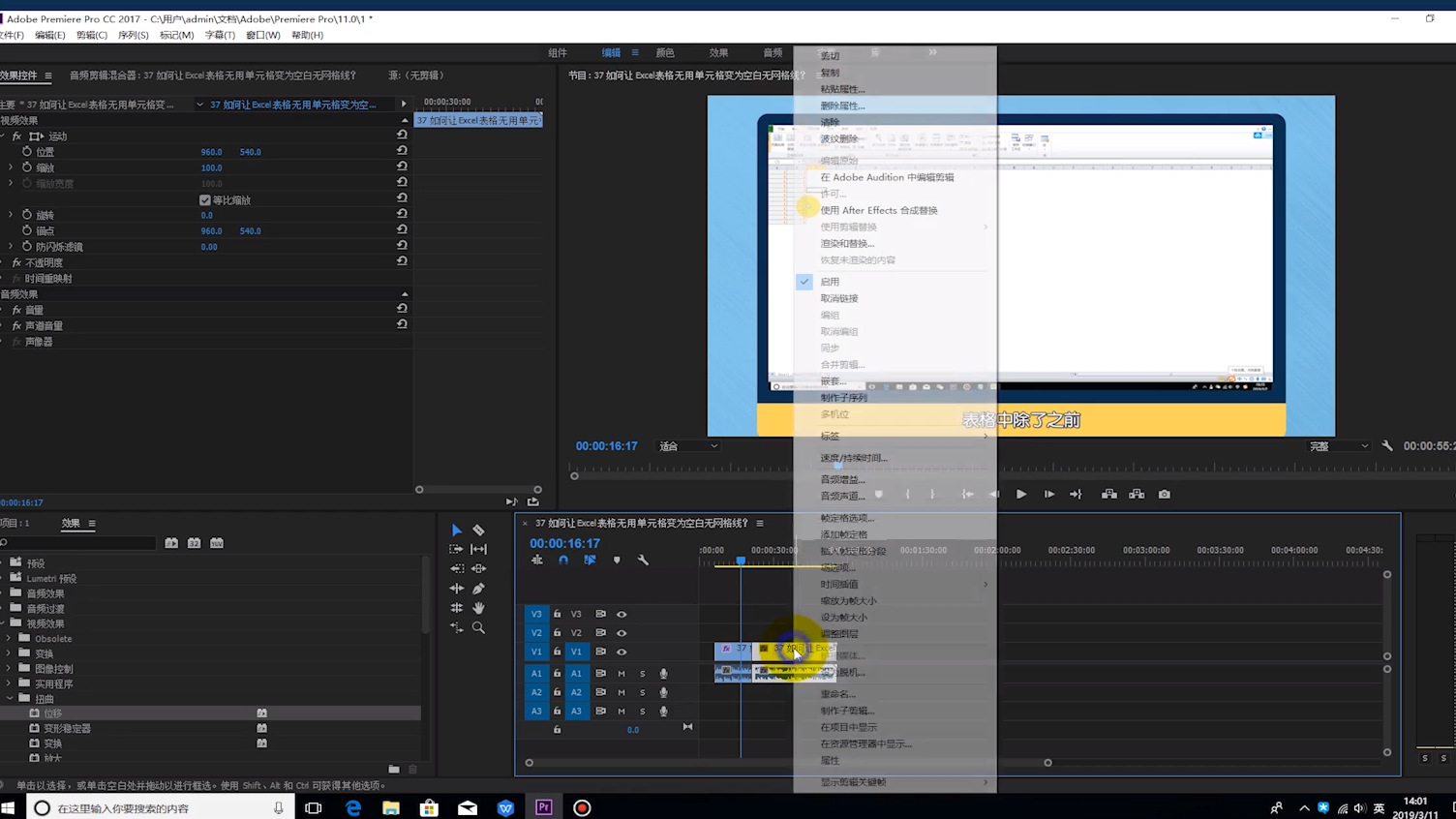Expand the Obsolete effects folder
This screenshot has width=1456, height=819.
pyautogui.click(x=10, y=639)
